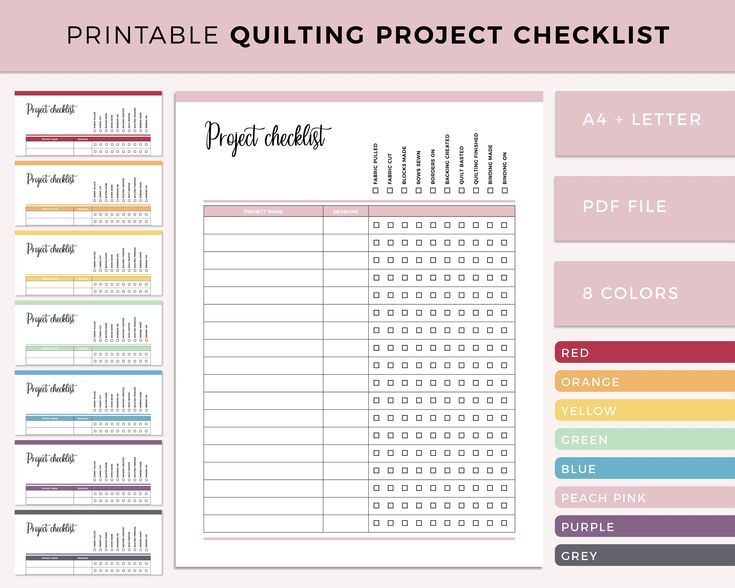Open the red checklist thumbnail preview
Viewport: 735px width, 588px height.
88,125
